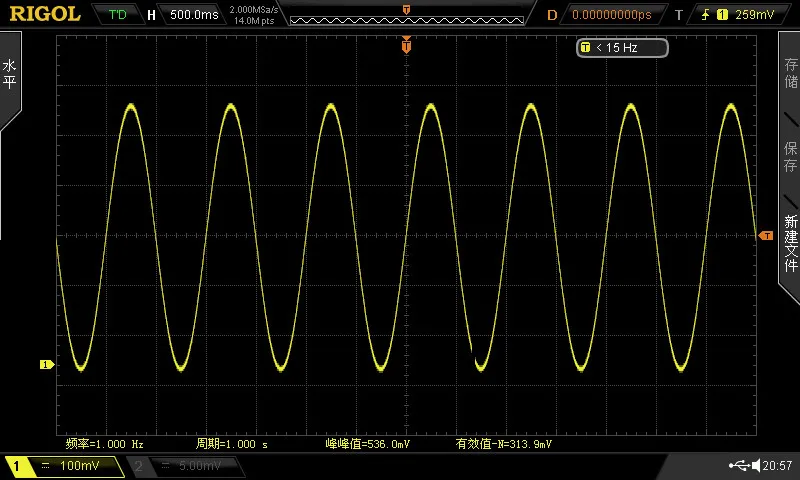Click the T trigger label in top bar
The image size is (800, 480).
pos(679,15)
